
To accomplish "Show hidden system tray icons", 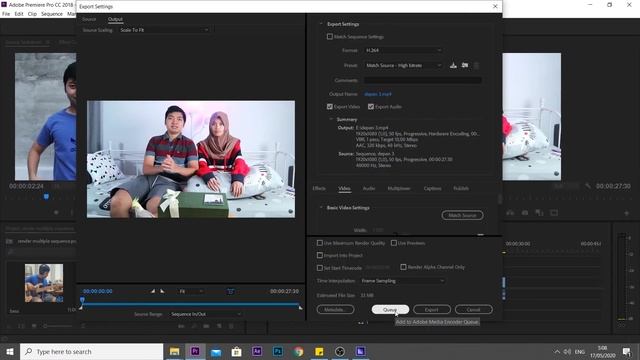I will click(557, 351).
